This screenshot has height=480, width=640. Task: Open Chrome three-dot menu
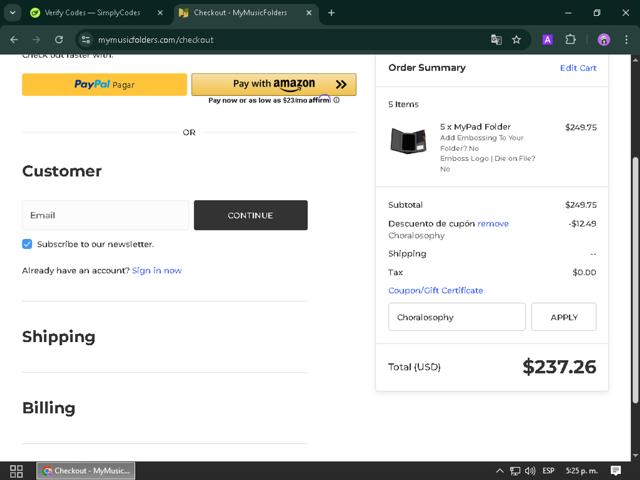coord(627,40)
